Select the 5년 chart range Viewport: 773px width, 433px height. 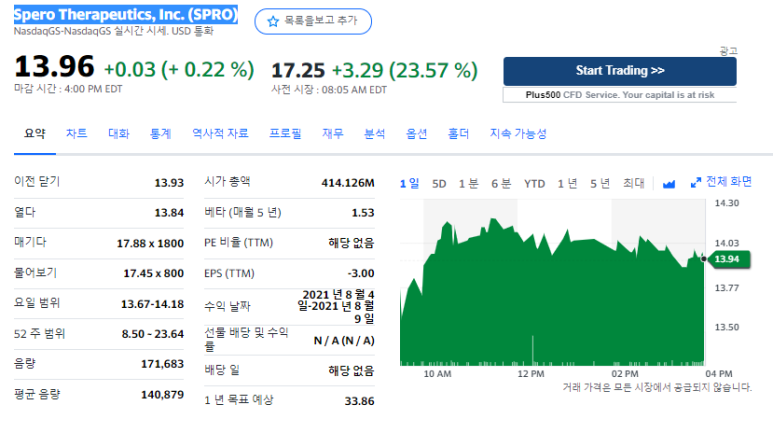pyautogui.click(x=600, y=184)
